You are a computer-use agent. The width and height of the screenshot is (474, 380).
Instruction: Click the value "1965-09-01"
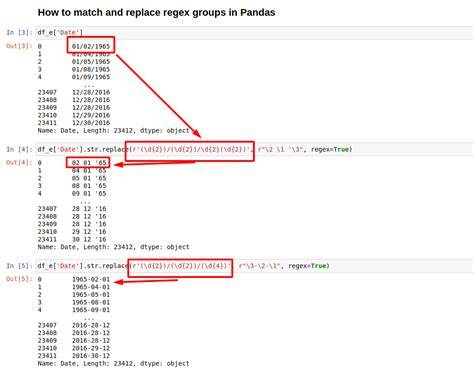[91, 310]
